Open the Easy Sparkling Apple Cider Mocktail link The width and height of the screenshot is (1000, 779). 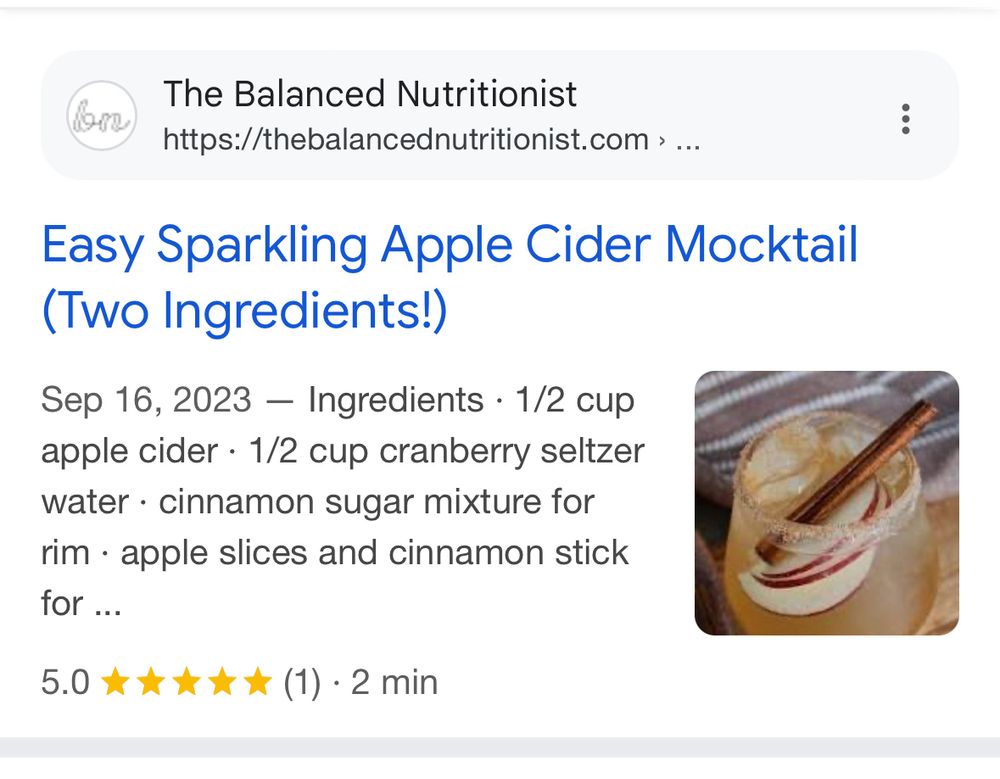coord(450,246)
